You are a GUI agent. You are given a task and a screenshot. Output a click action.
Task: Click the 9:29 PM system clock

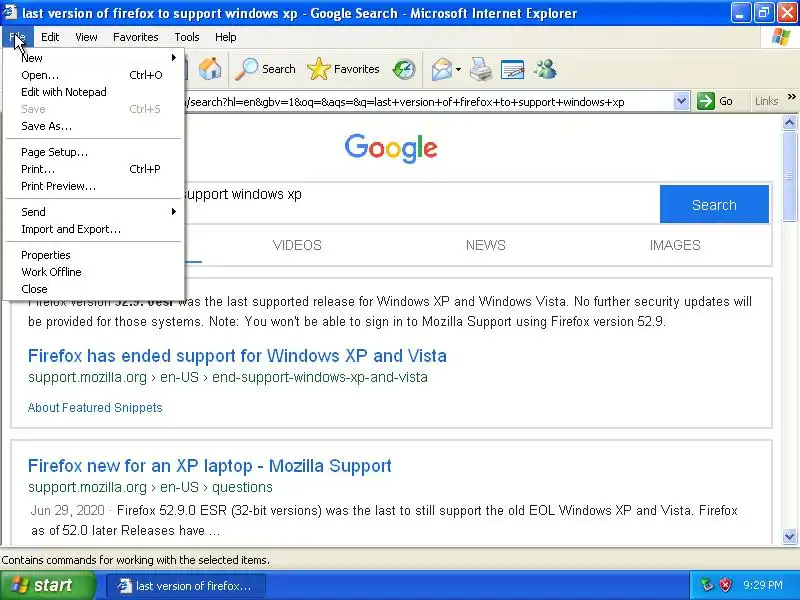pos(763,585)
